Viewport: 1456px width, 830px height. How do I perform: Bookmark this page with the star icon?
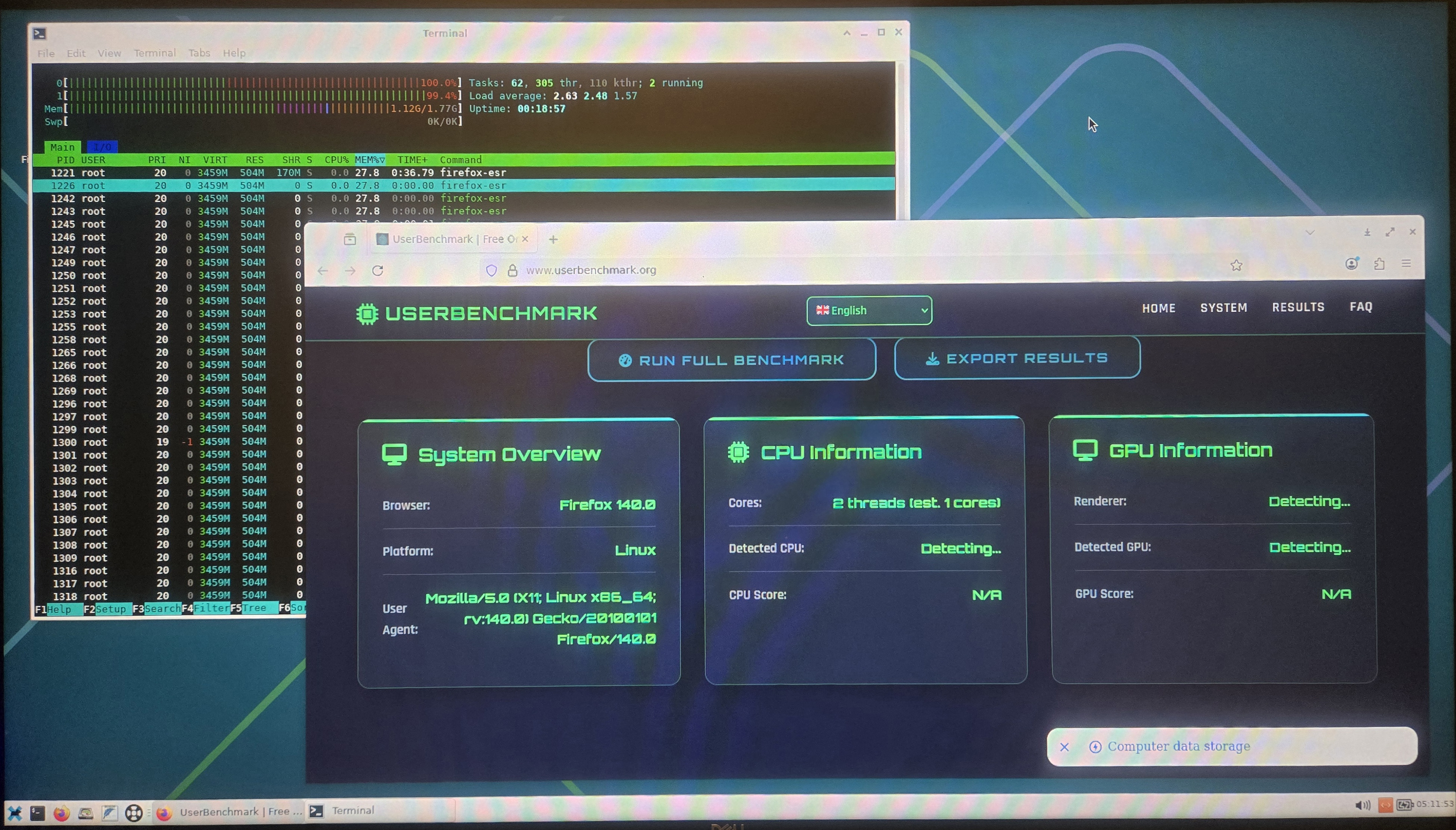pos(1236,266)
